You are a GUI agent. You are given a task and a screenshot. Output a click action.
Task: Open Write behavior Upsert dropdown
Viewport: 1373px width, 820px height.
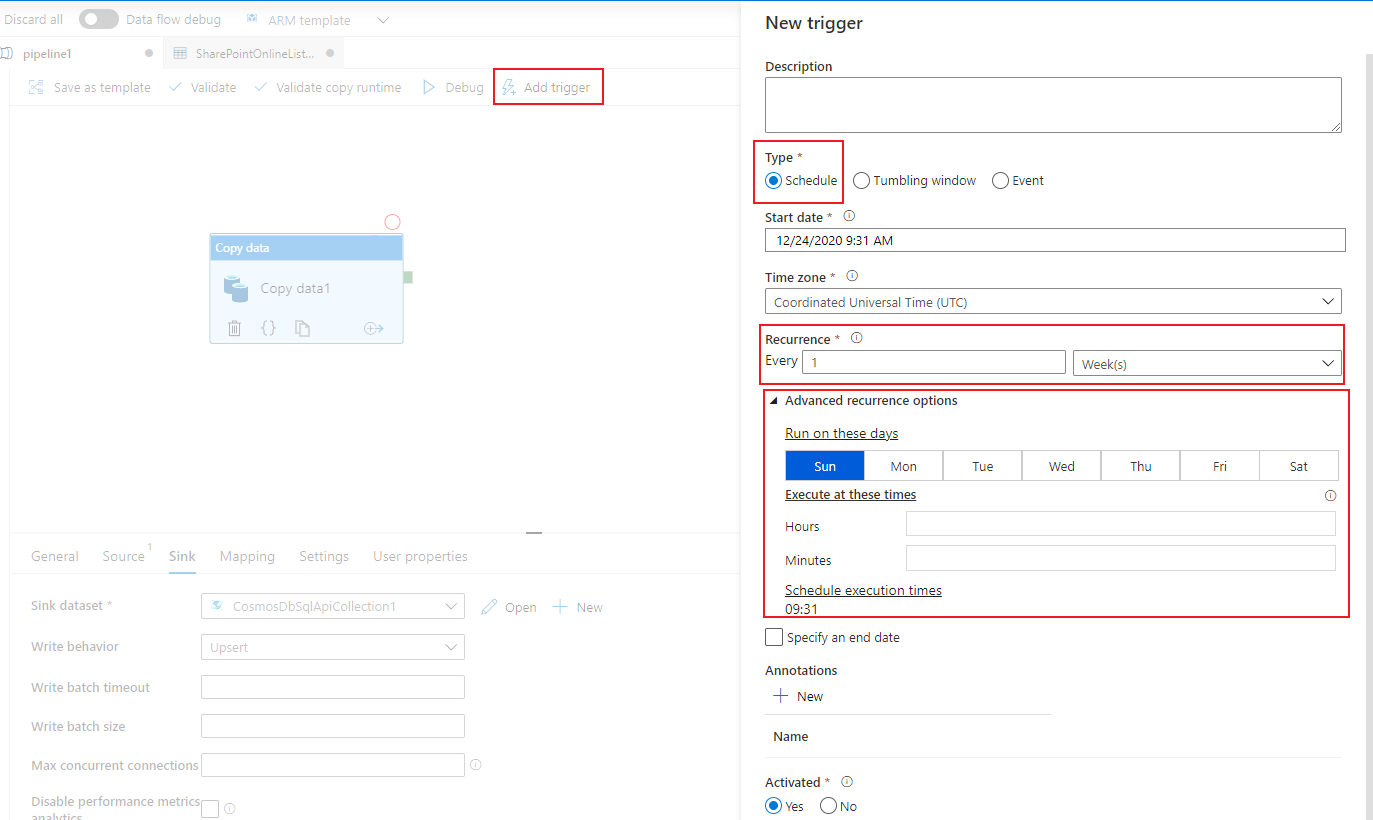[333, 647]
